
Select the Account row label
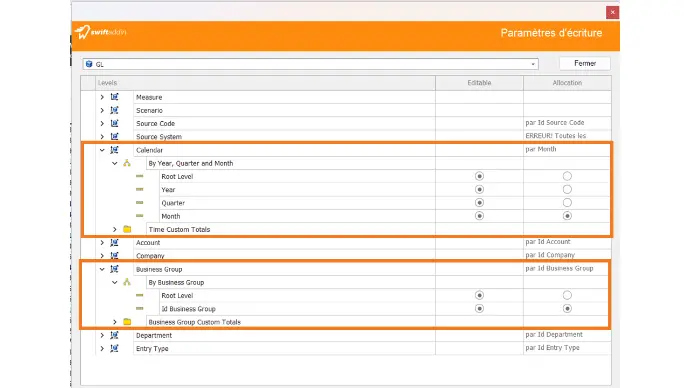(148, 242)
